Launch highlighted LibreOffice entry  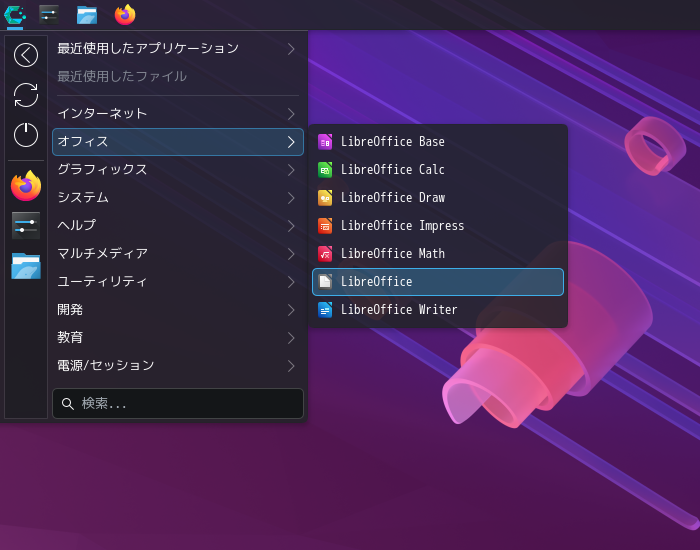pos(438,282)
